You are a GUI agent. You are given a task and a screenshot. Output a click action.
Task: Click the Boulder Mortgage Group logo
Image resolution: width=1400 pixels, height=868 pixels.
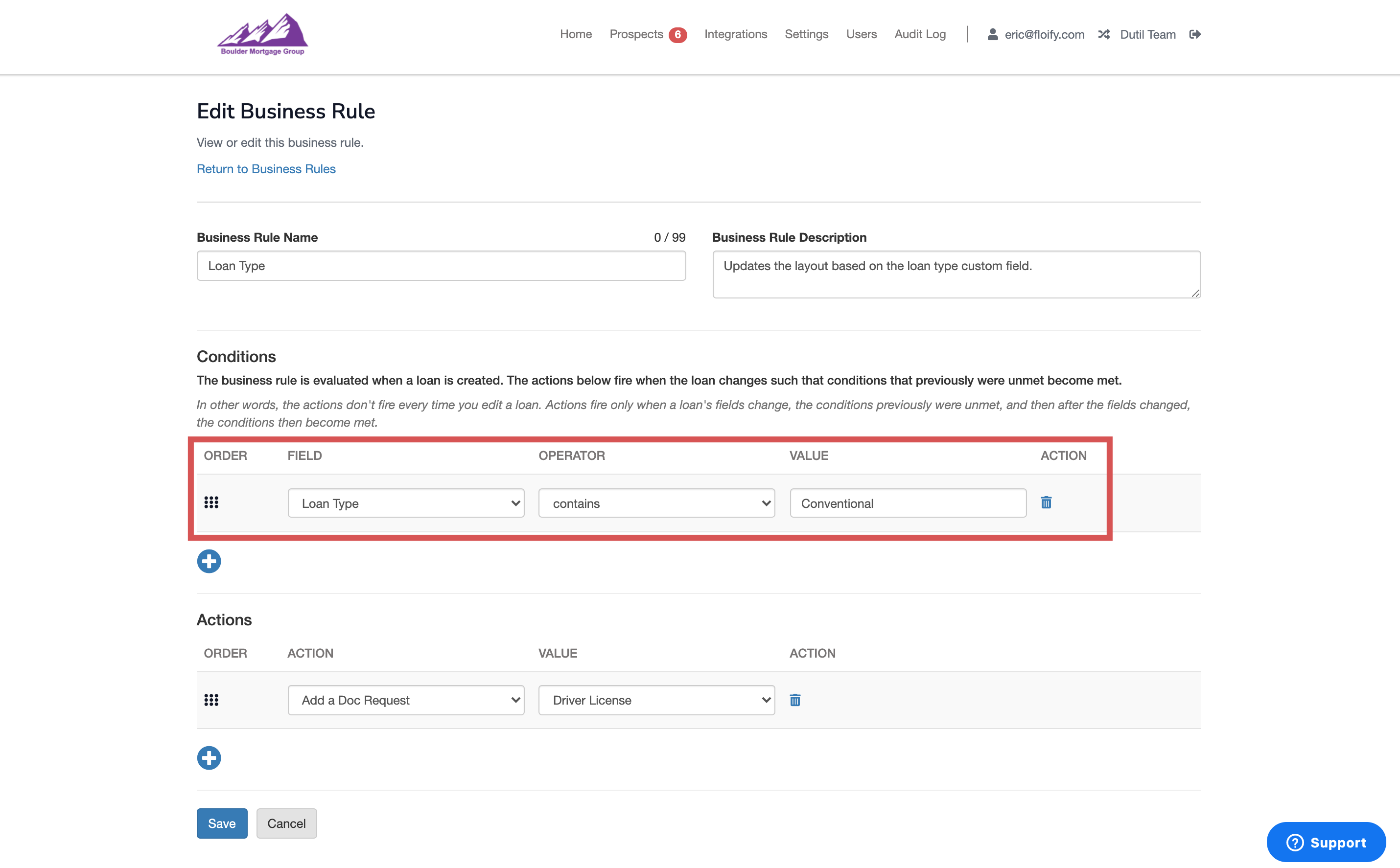click(262, 34)
